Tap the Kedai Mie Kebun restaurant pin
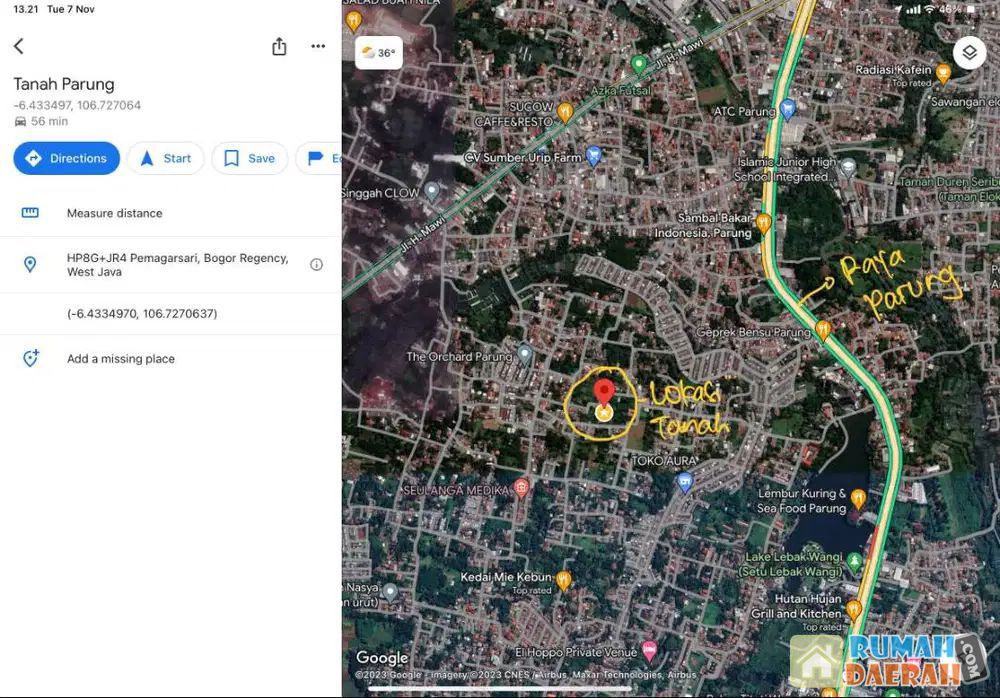The height and width of the screenshot is (698, 1000). point(564,579)
